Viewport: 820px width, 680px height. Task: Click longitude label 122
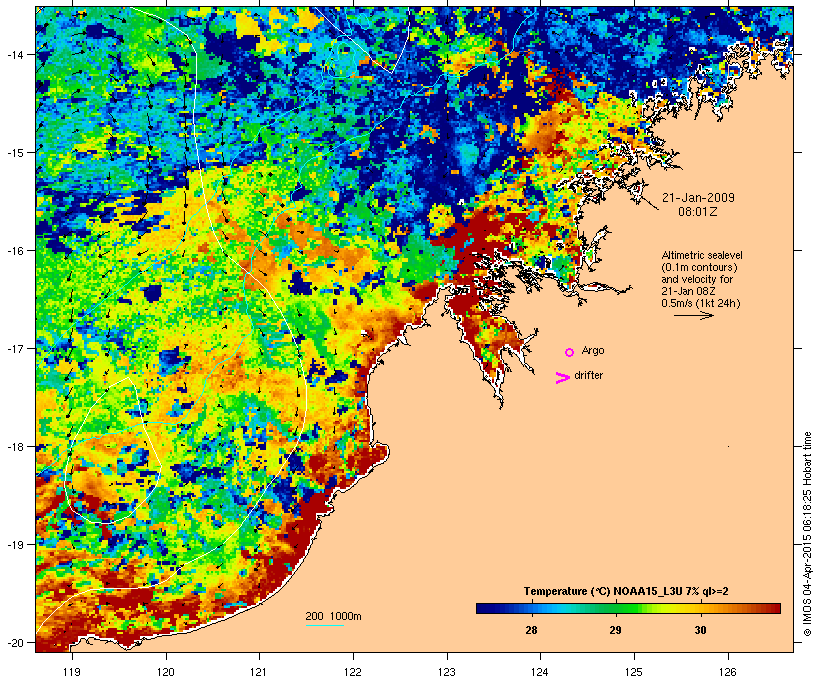[353, 672]
